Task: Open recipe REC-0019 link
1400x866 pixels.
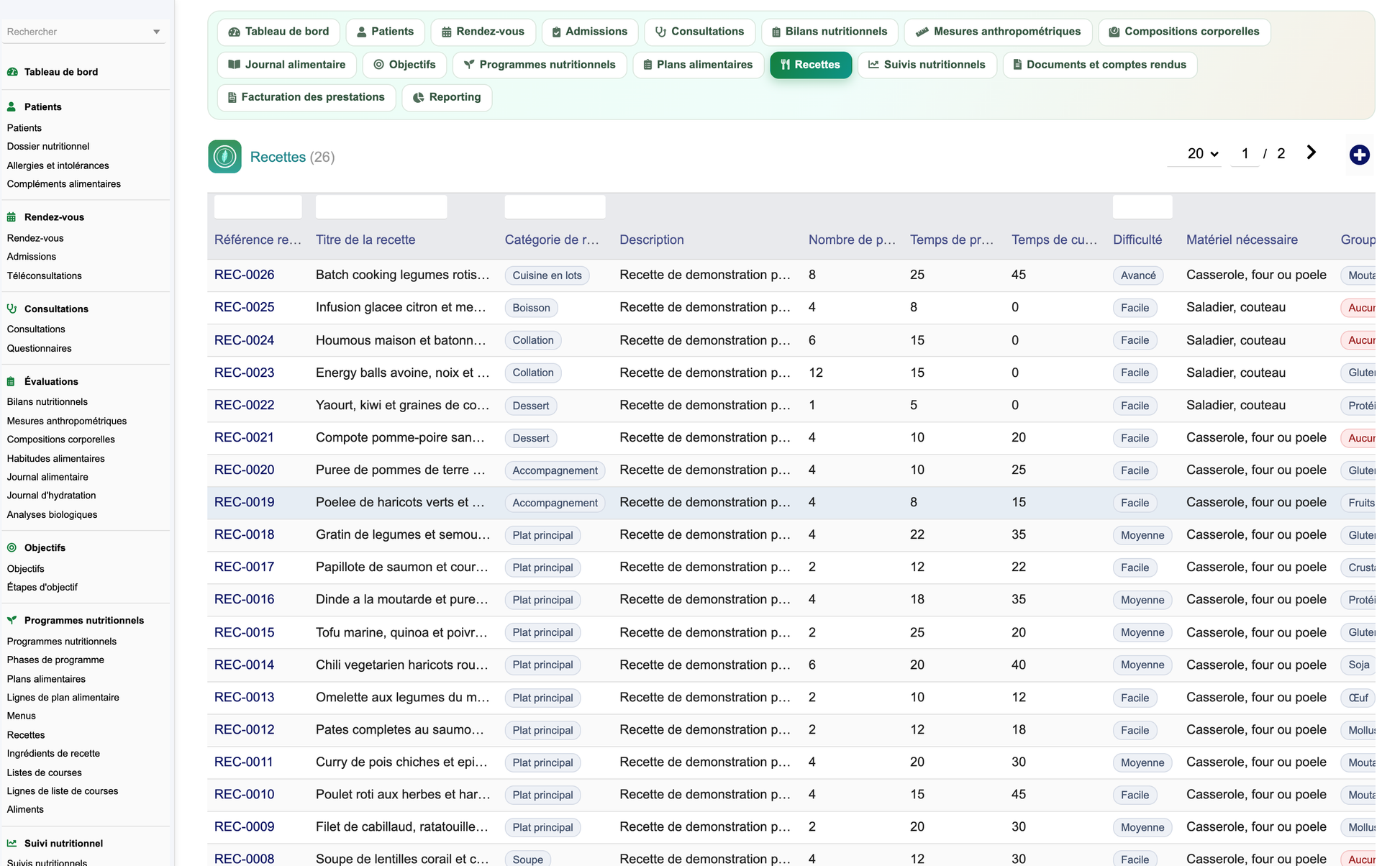Action: coord(244,502)
